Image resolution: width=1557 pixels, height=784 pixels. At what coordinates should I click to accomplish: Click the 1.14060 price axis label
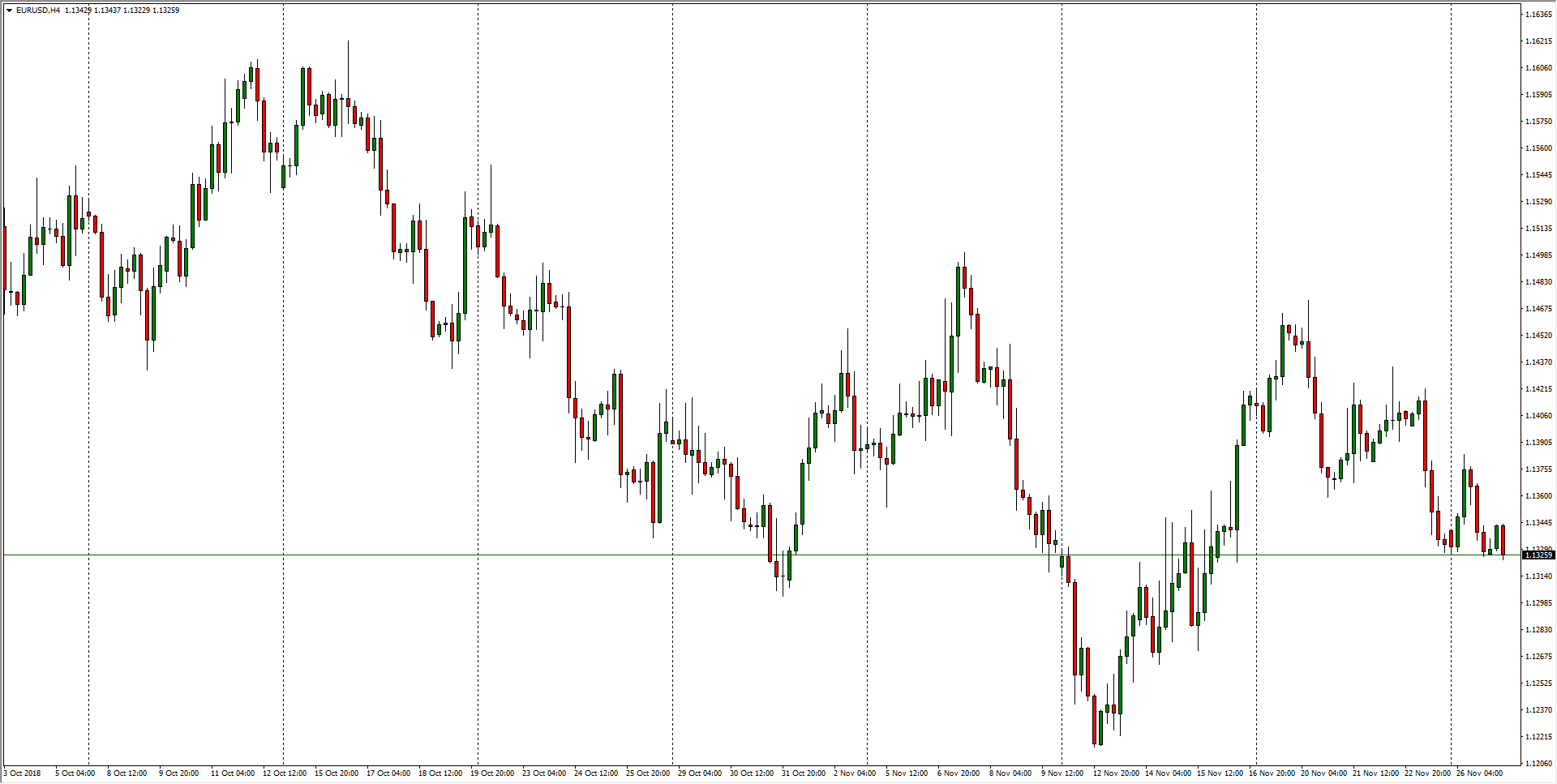pyautogui.click(x=1538, y=416)
